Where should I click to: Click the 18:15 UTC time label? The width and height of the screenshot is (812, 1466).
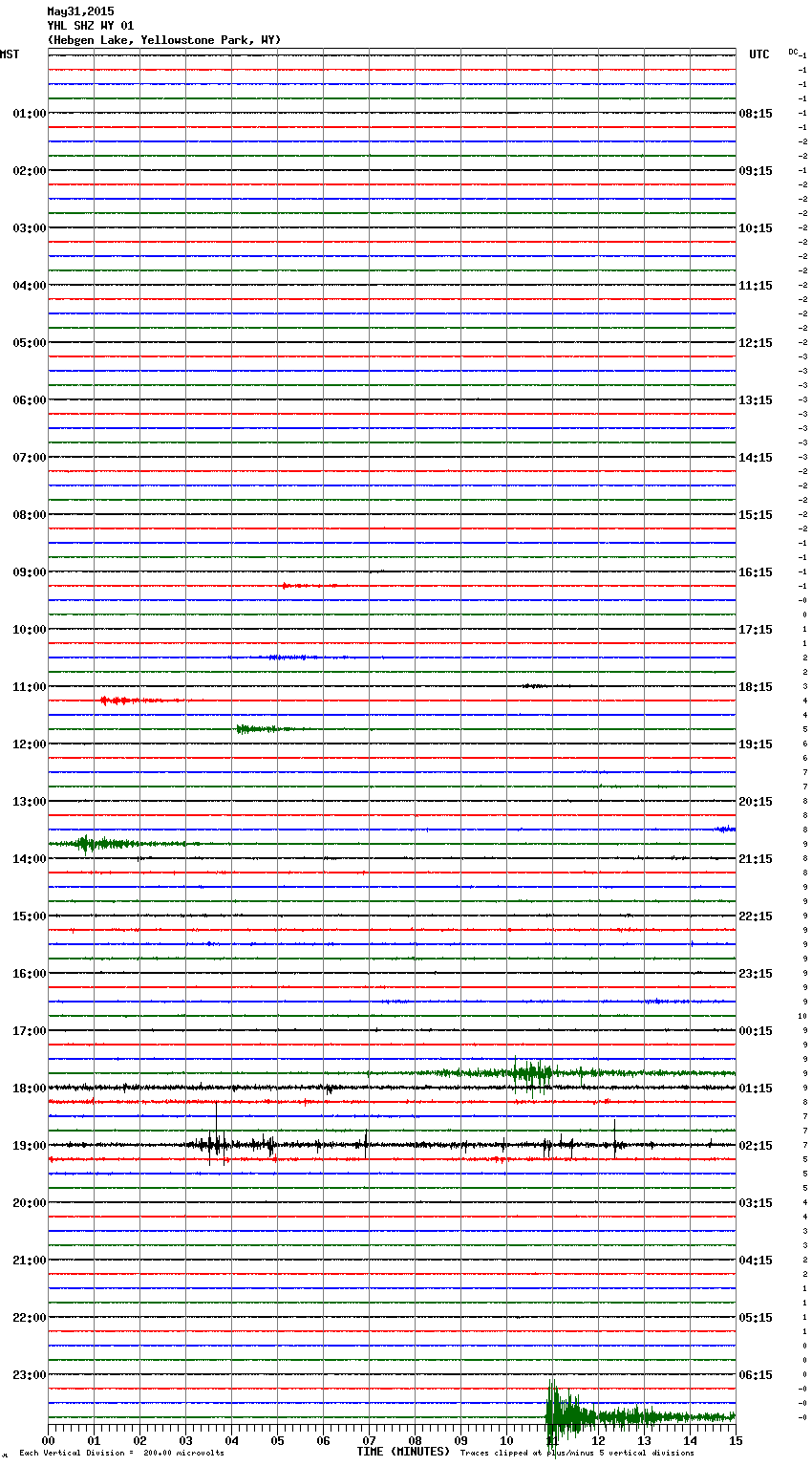[756, 687]
